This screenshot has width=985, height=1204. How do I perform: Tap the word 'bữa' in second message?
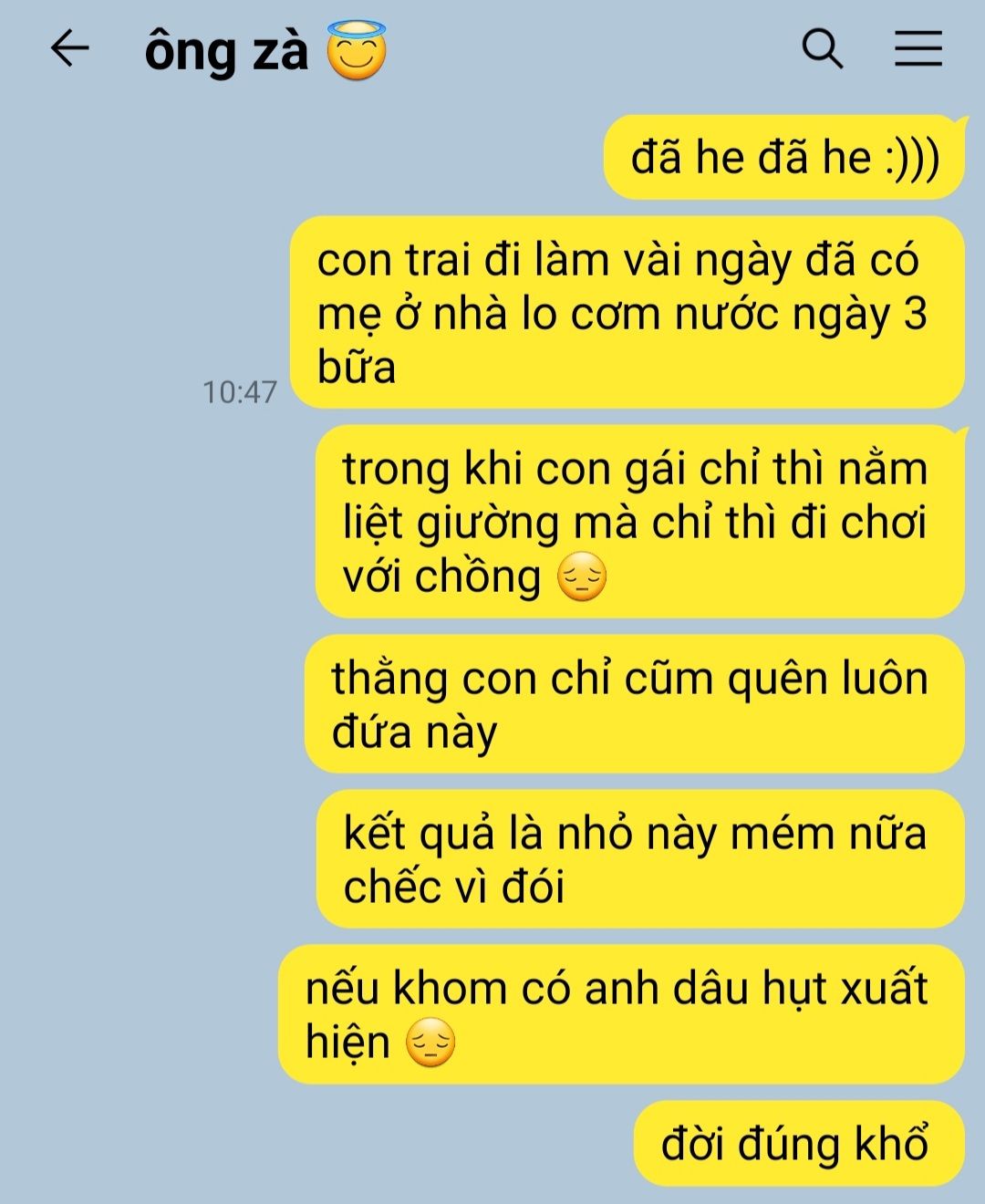[357, 367]
